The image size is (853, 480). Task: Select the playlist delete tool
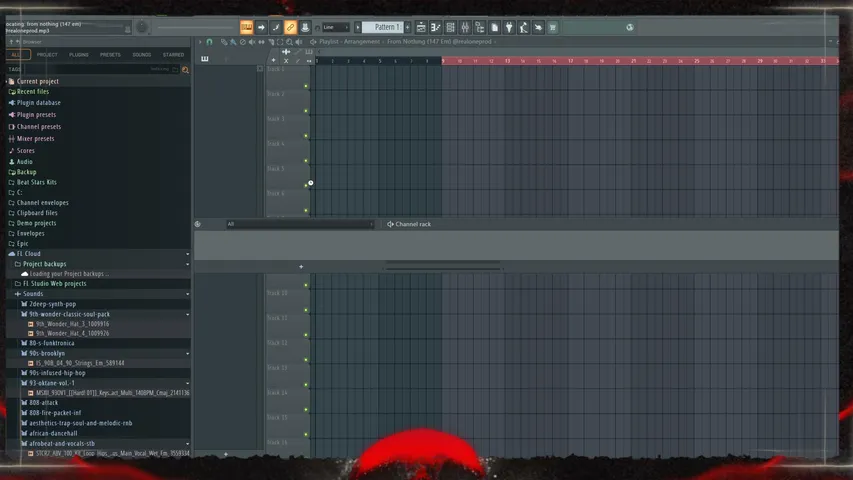[x=243, y=42]
